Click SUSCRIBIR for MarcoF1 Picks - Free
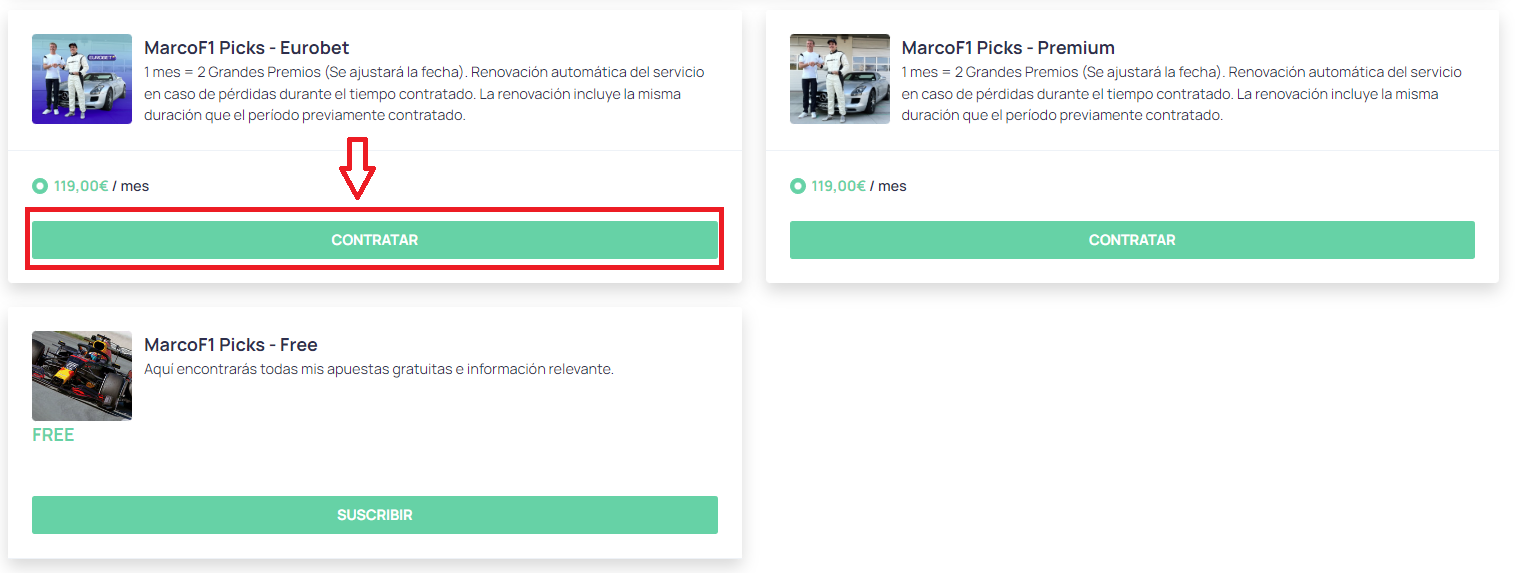The height and width of the screenshot is (573, 1515). point(375,515)
